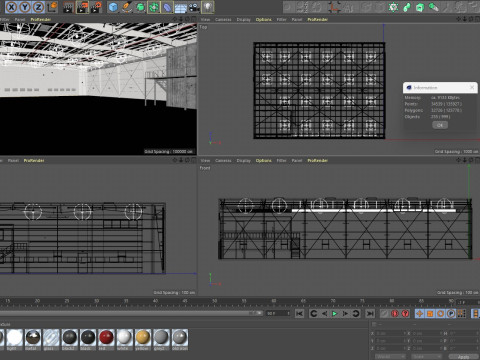Click the green spline-shaped toolbar icon
The image size is (480, 360).
(x=407, y=7)
